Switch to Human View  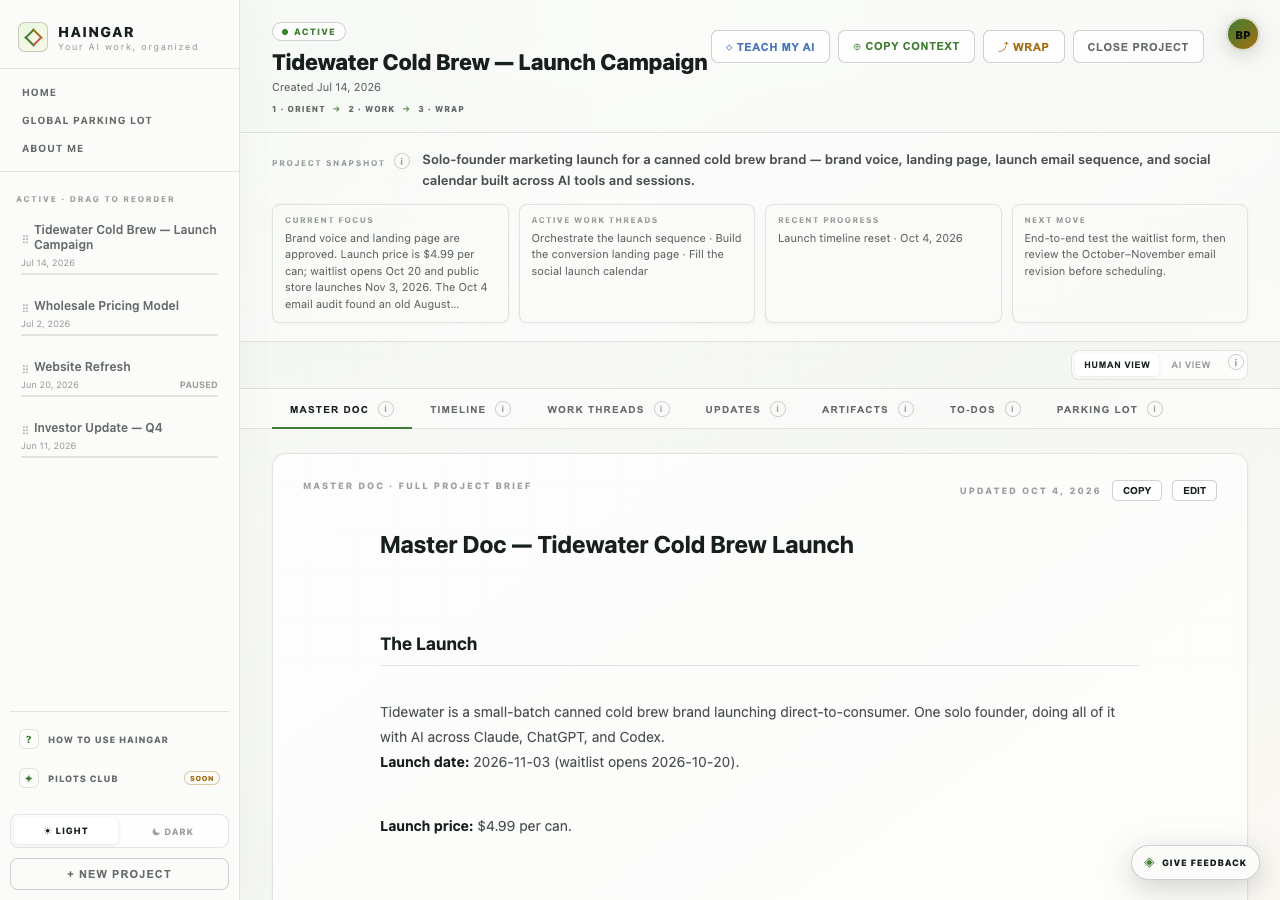pyautogui.click(x=1117, y=365)
